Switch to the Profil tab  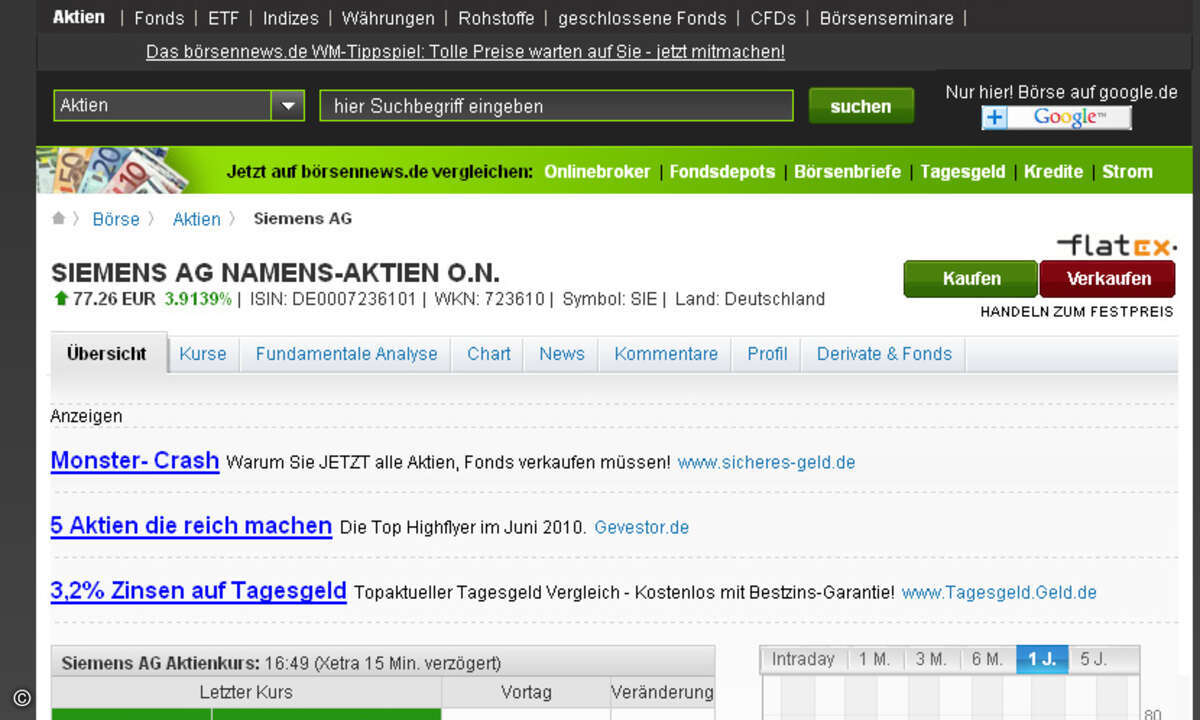click(x=767, y=354)
